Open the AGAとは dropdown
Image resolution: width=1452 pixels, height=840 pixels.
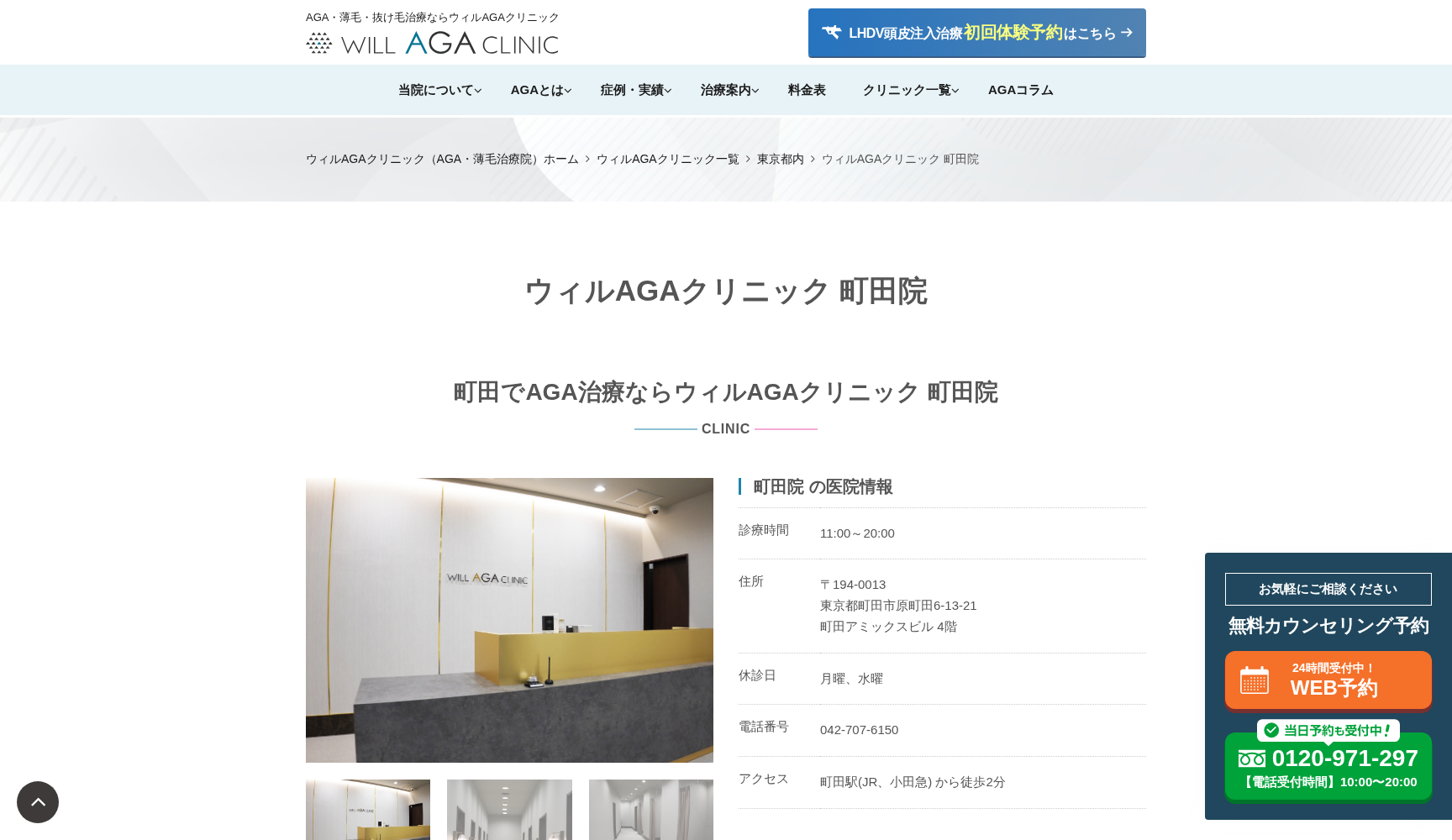click(539, 90)
